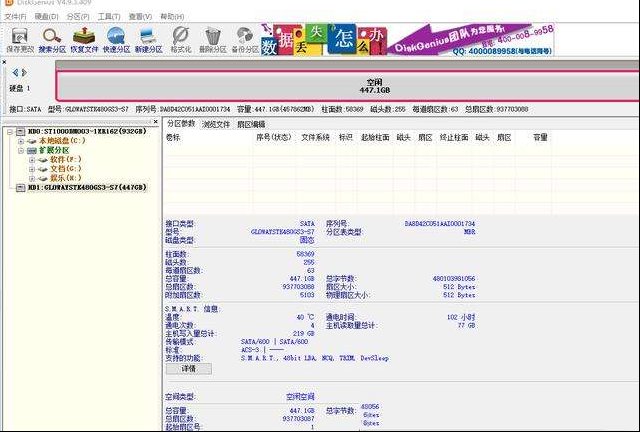This screenshot has width=640, height=432.
Task: Click the 空闲空间 space type value
Action: point(300,397)
